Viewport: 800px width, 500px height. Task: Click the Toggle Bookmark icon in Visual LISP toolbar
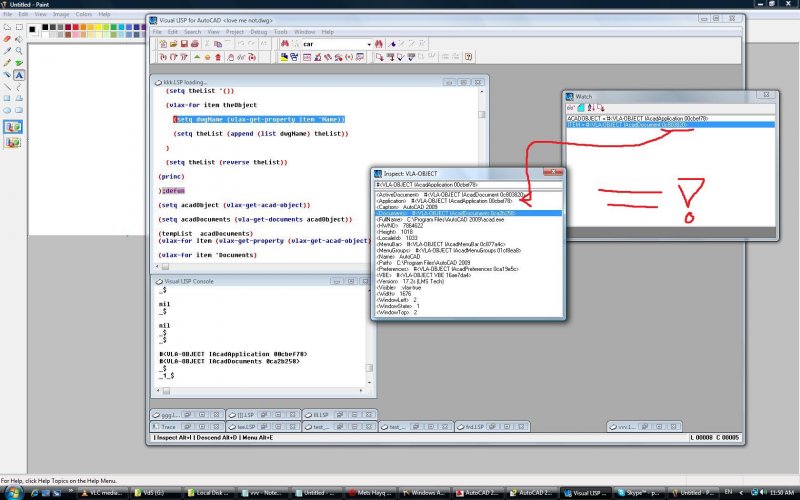click(x=392, y=44)
